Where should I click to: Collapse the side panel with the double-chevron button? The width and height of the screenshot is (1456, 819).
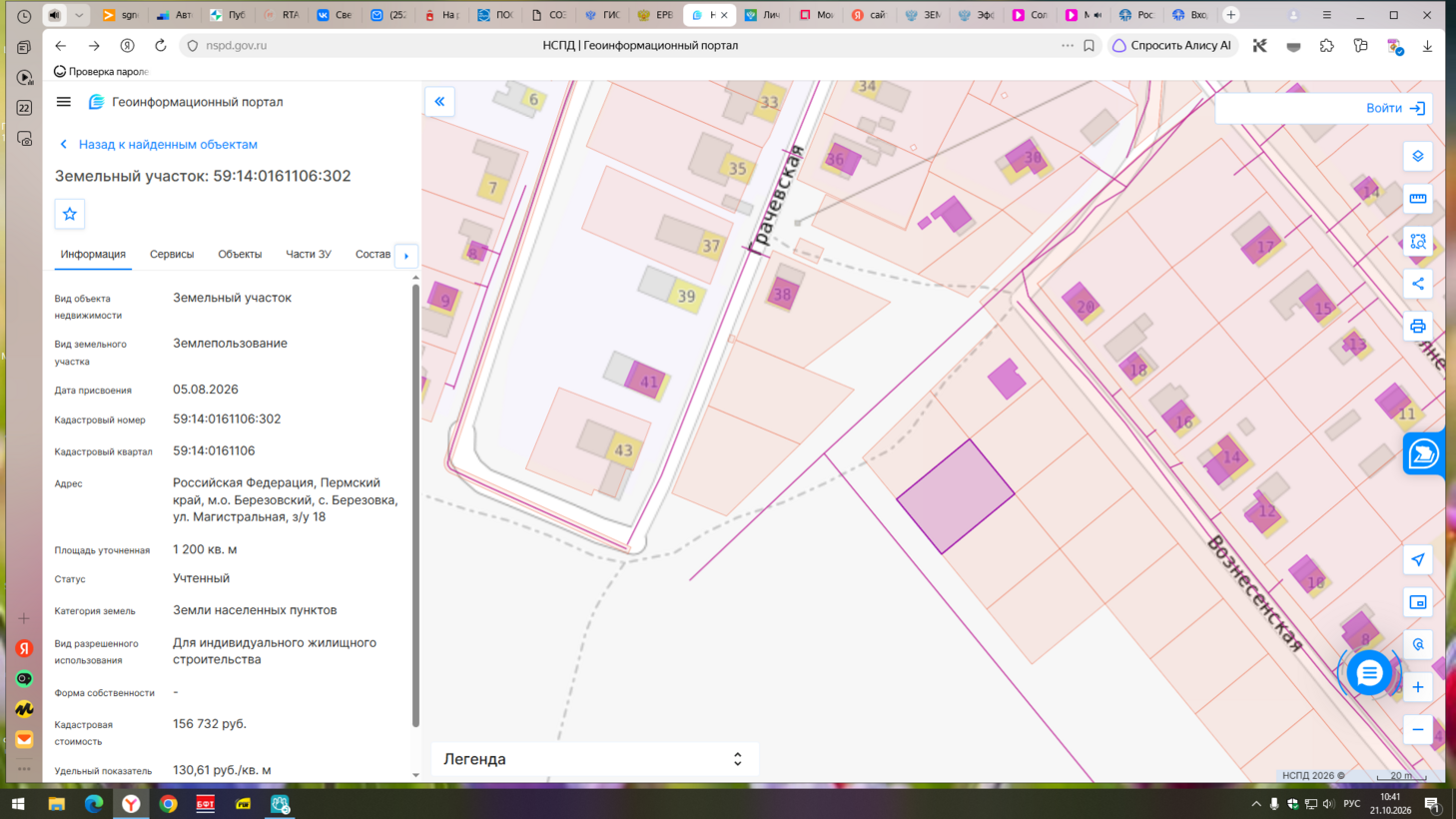click(x=439, y=102)
